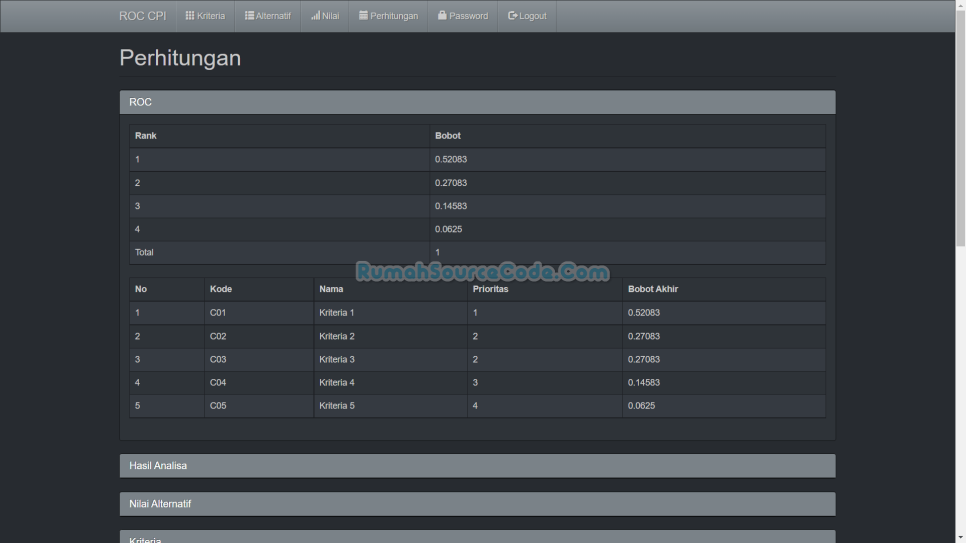Click the Alternatif list icon in navbar

pos(249,16)
